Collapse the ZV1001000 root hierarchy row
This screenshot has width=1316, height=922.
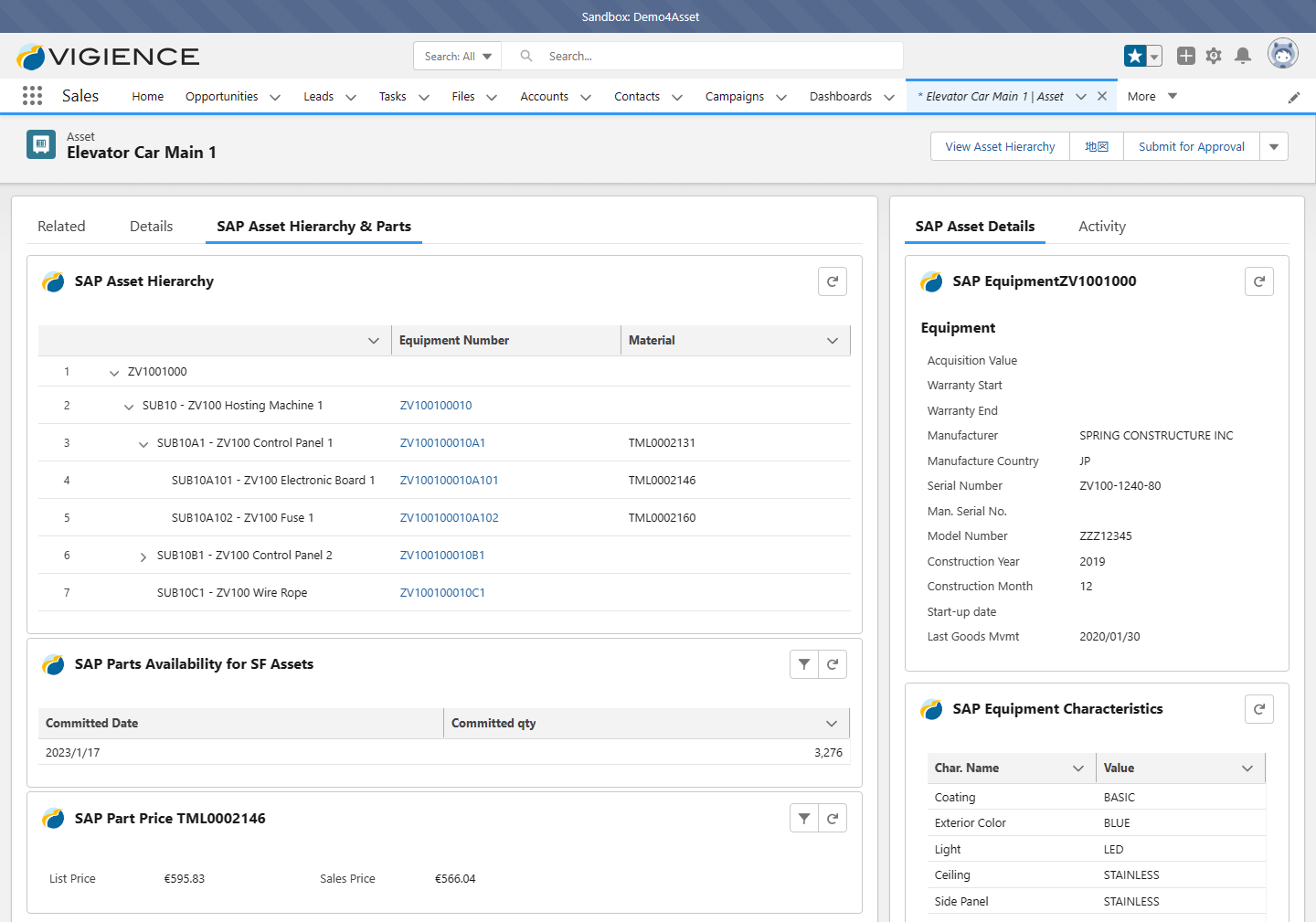pyautogui.click(x=114, y=373)
